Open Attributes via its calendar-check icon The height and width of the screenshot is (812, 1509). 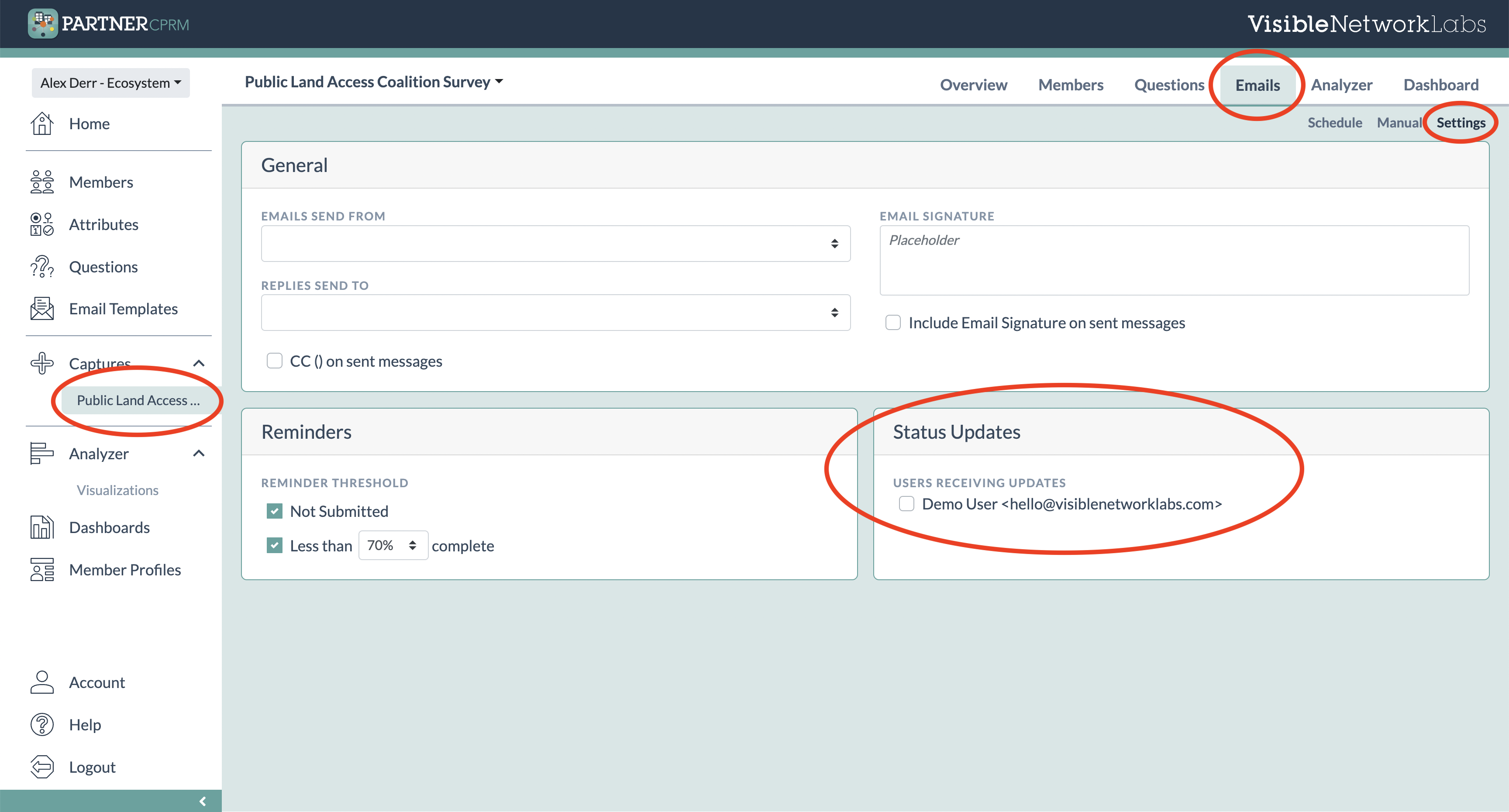[41, 224]
